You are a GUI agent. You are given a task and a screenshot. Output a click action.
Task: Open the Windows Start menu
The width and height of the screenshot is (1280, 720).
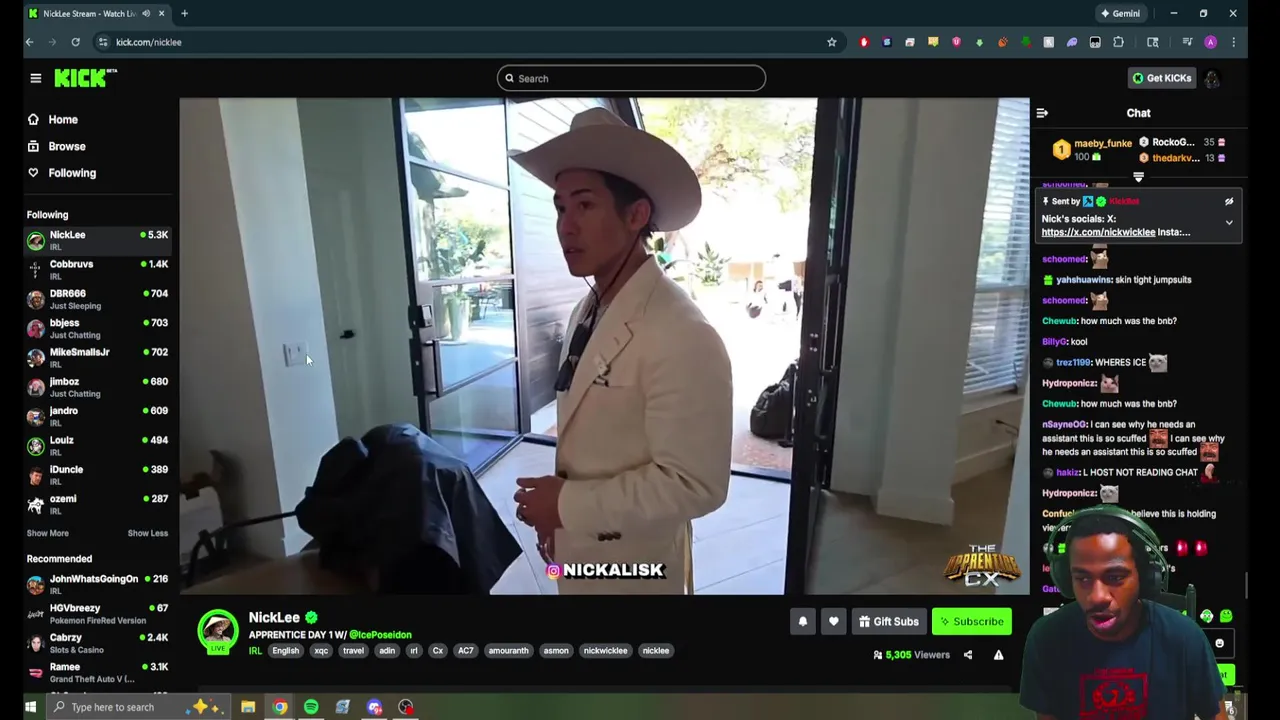(30, 707)
